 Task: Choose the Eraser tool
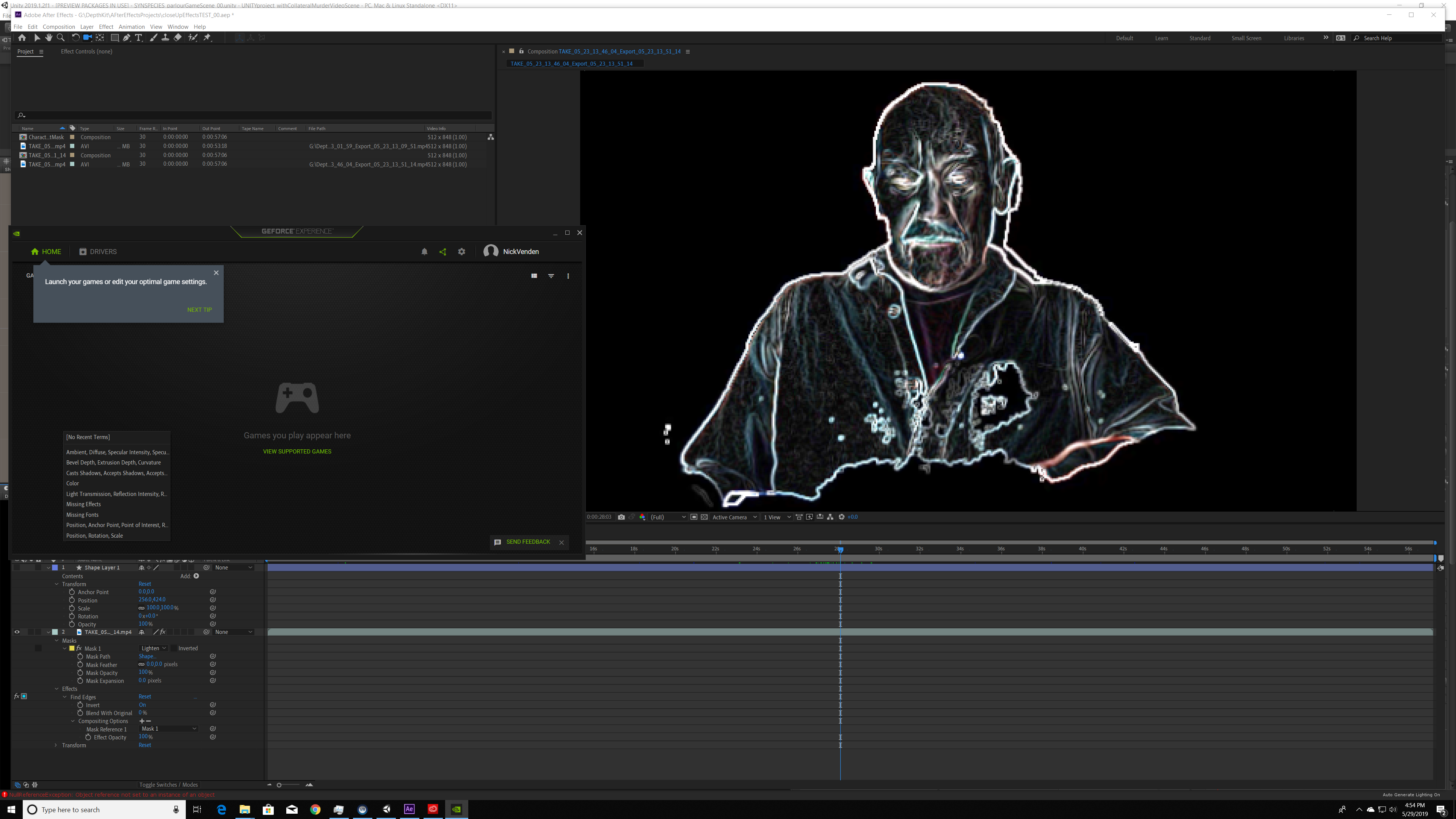click(x=177, y=38)
